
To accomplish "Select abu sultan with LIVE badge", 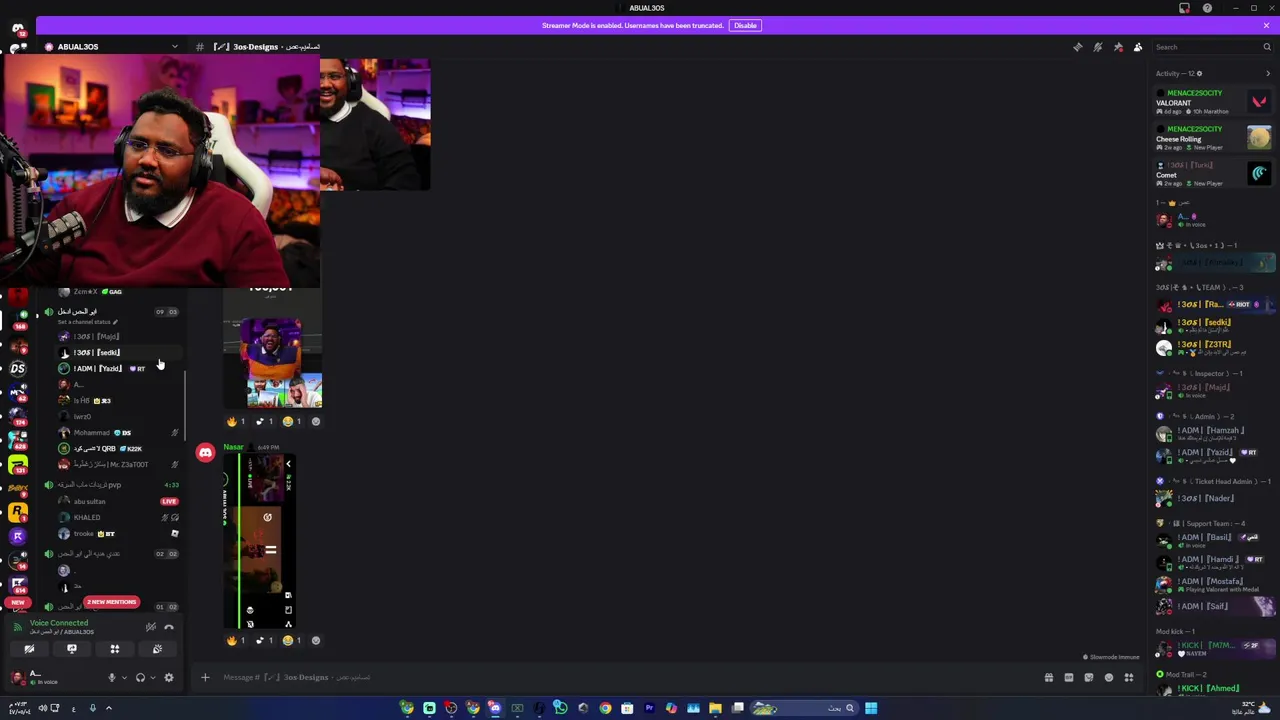I will (117, 501).
